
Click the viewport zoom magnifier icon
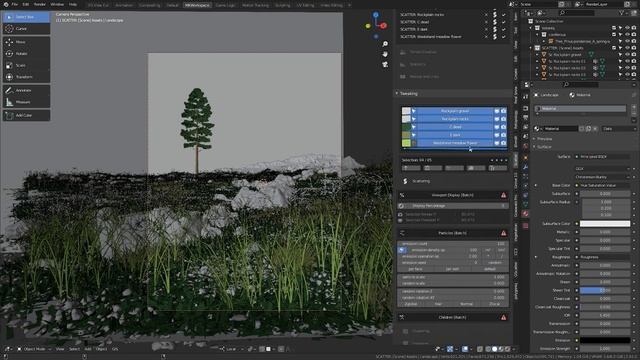(x=385, y=44)
